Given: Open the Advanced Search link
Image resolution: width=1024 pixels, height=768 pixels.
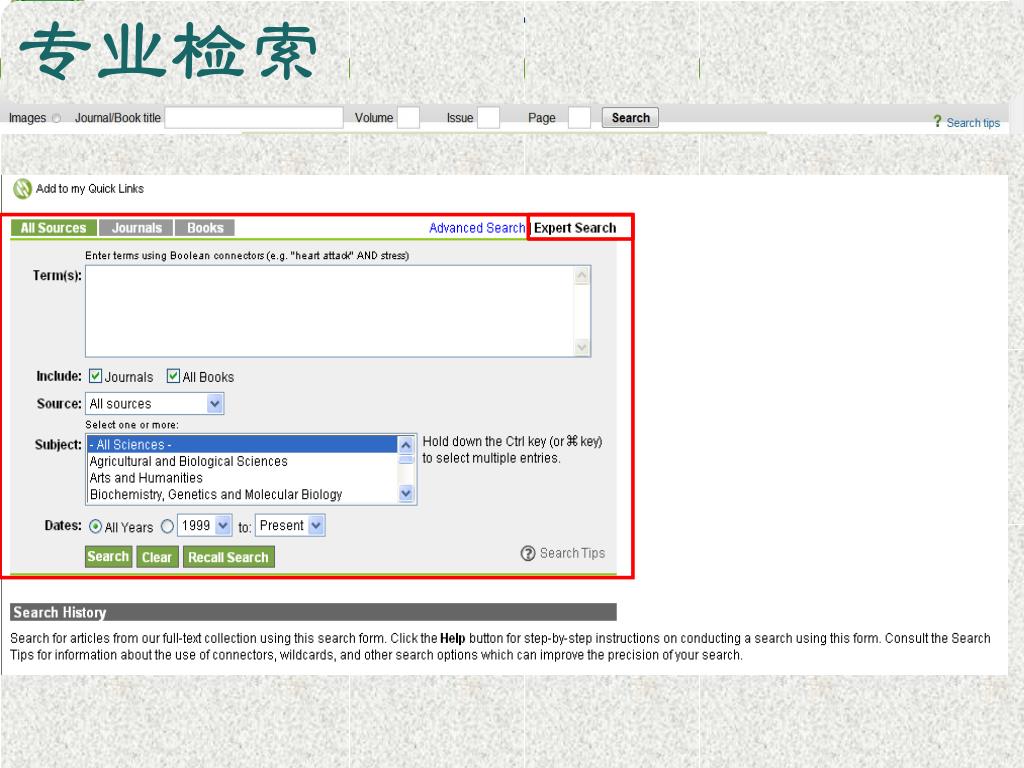Looking at the screenshot, I should [477, 228].
